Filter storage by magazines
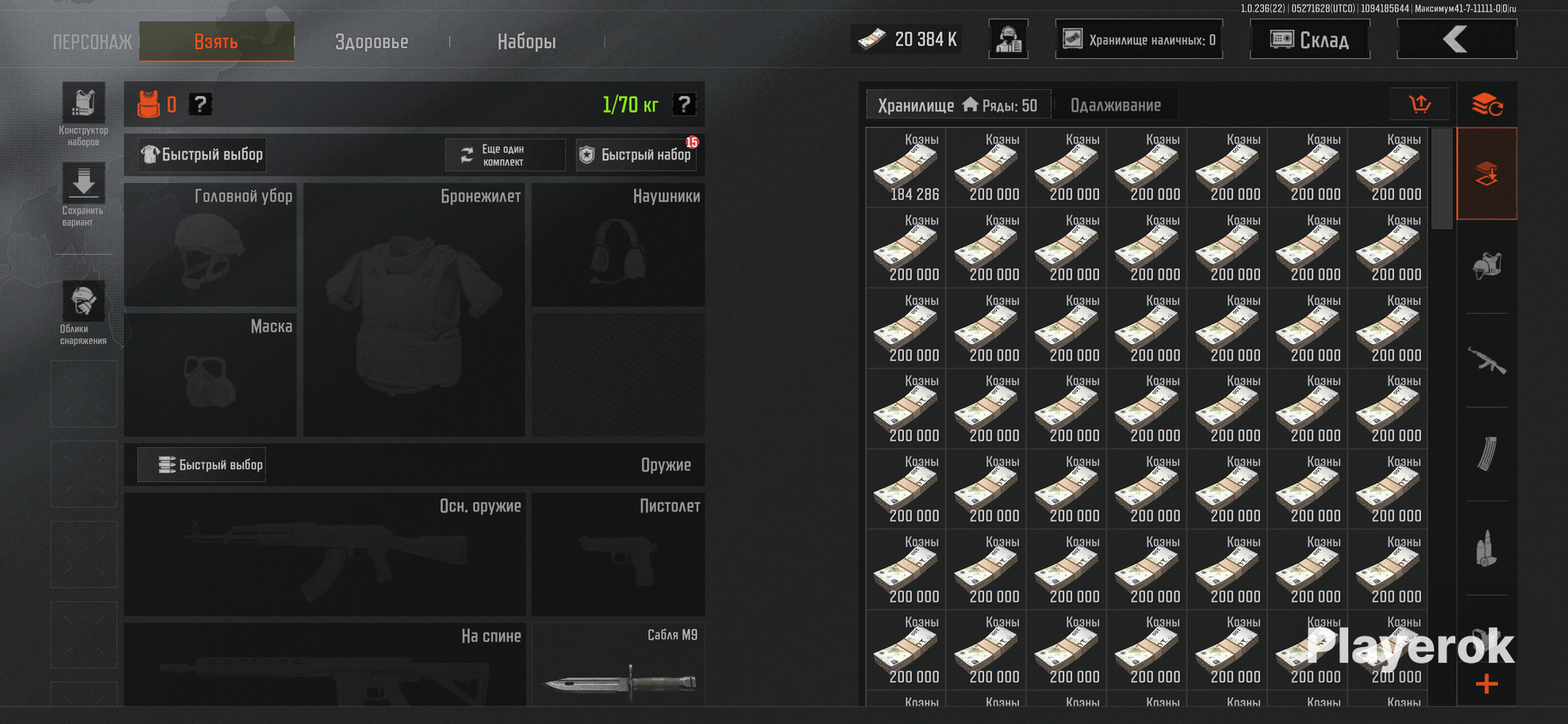 (x=1487, y=454)
